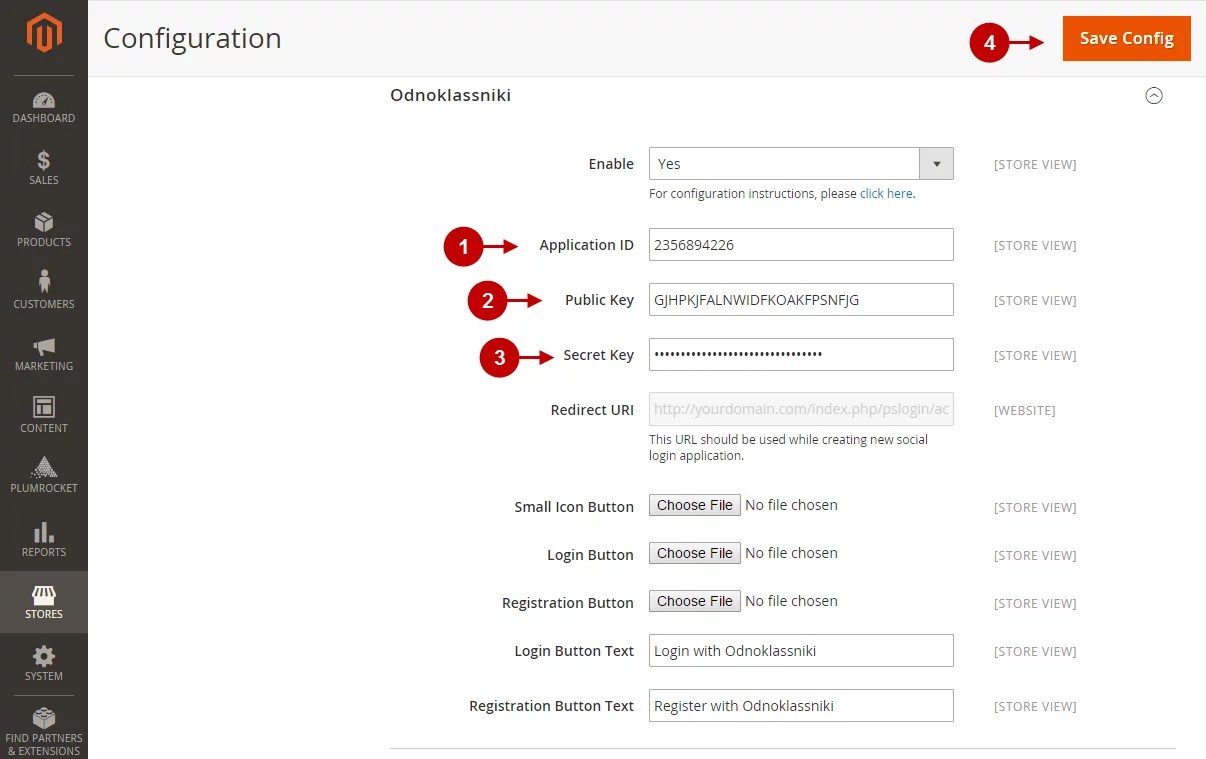Follow the 'click here' instructions link
The height and width of the screenshot is (759, 1206).
click(886, 194)
